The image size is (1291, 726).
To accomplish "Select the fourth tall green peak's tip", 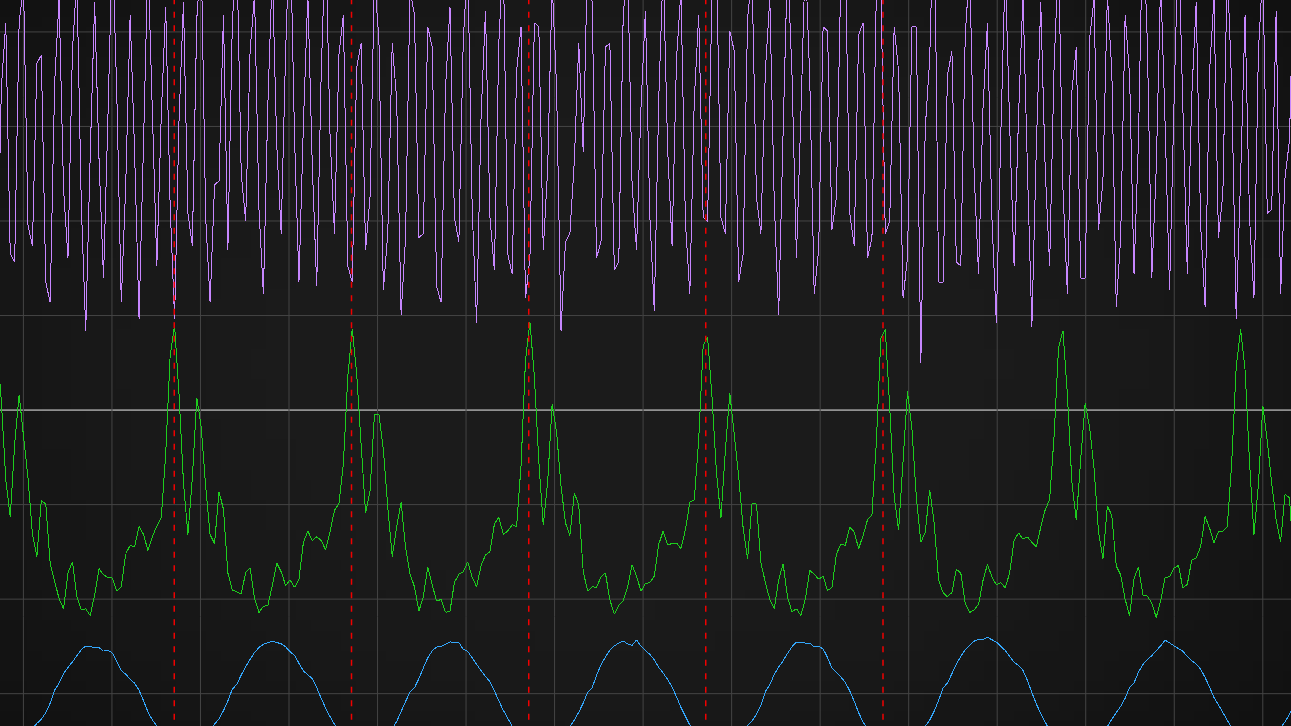I will [x=706, y=339].
